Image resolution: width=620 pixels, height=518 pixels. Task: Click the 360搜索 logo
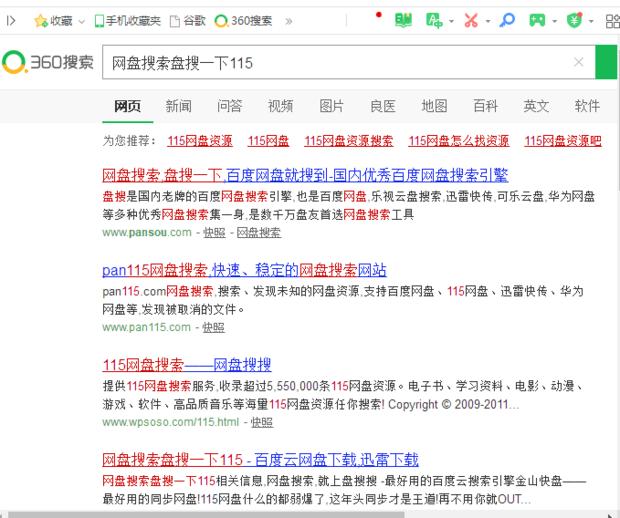[48, 62]
